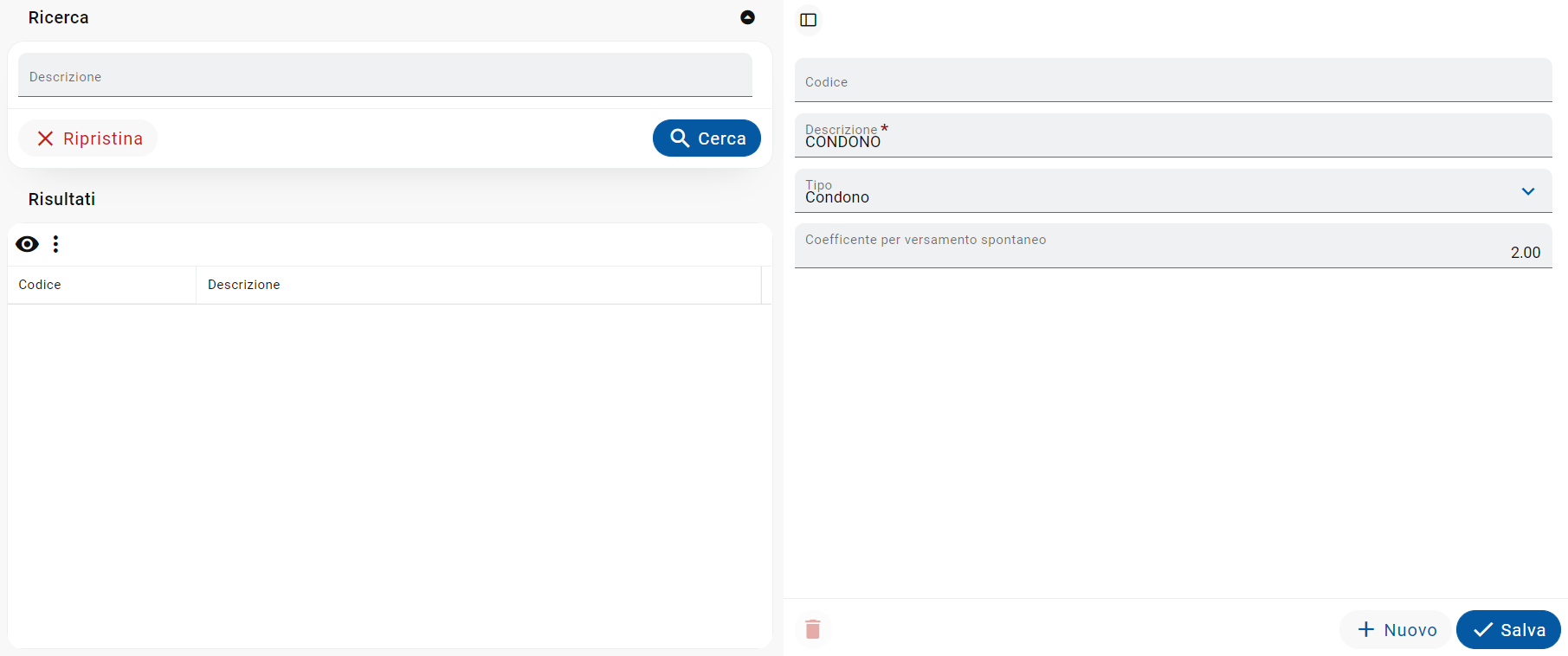Edit the Coefficente per versamento spontaneo value
Image resolution: width=1568 pixels, height=656 pixels.
click(x=1173, y=247)
